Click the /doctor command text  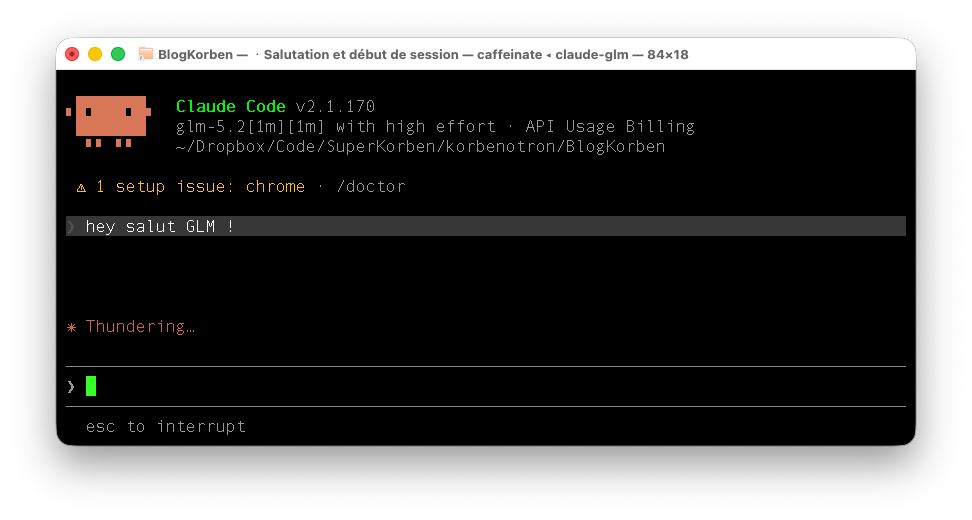(371, 187)
